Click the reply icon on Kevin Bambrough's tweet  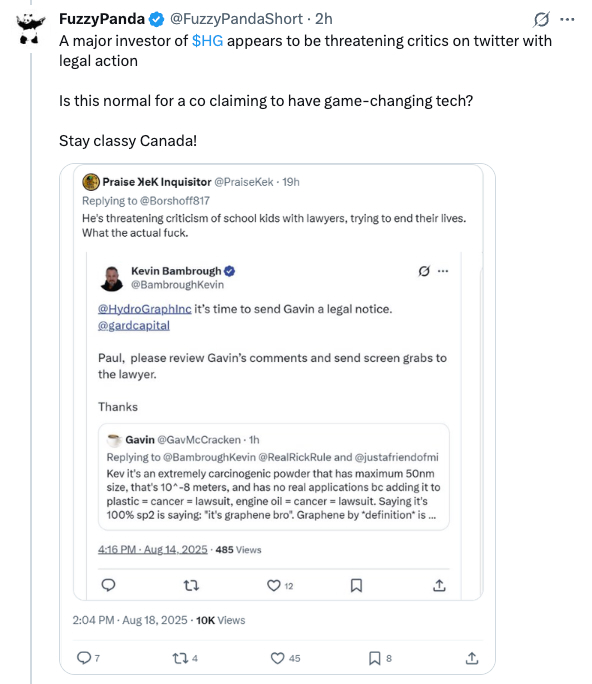point(108,585)
